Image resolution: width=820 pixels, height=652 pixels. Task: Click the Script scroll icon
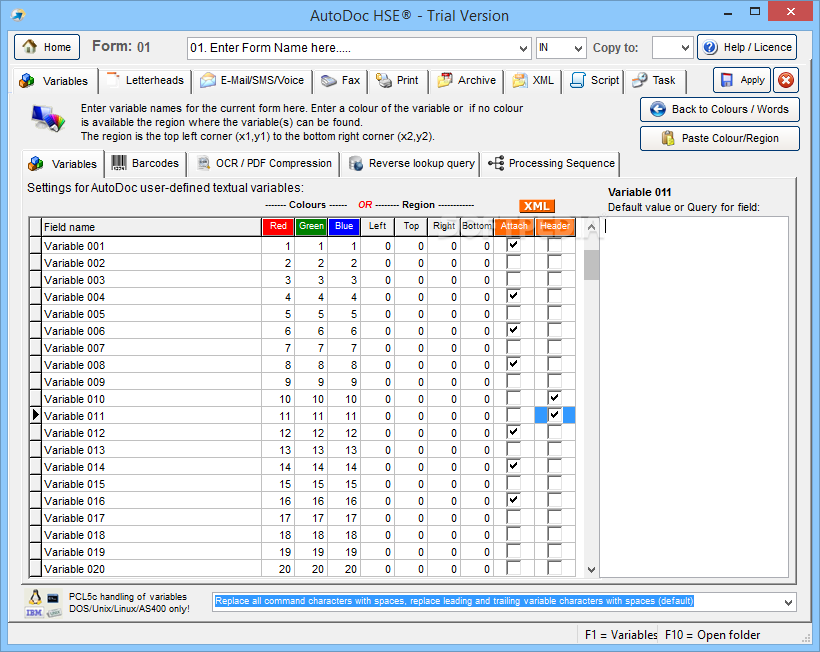(577, 80)
